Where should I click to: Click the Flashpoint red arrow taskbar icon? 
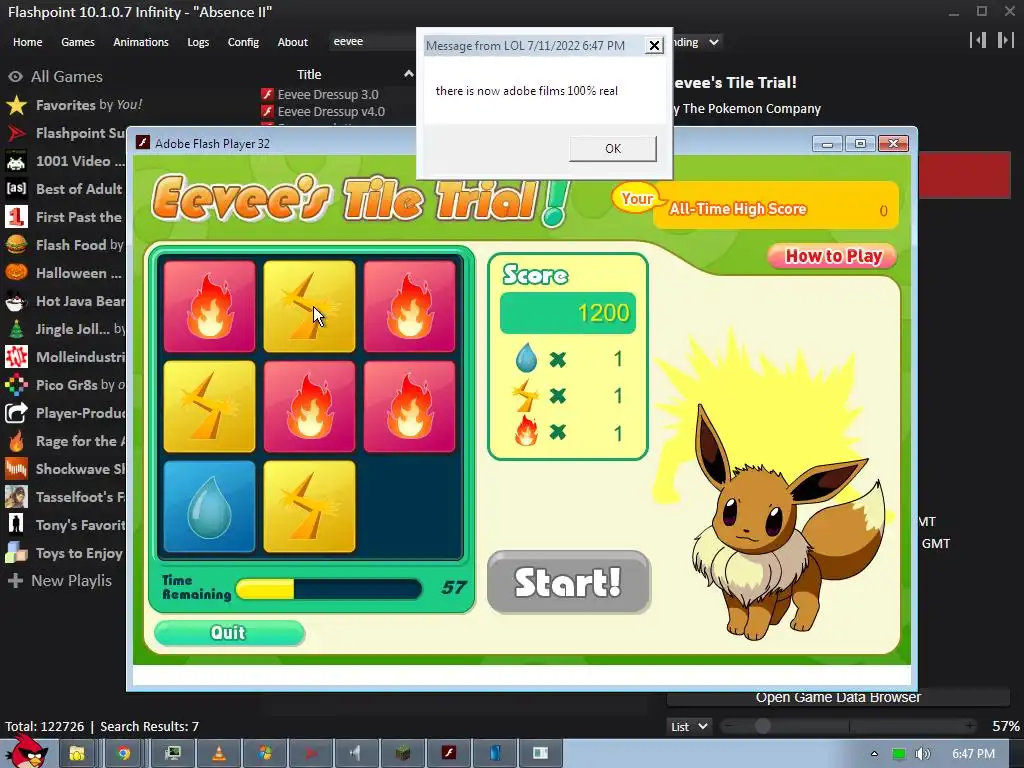click(x=310, y=753)
